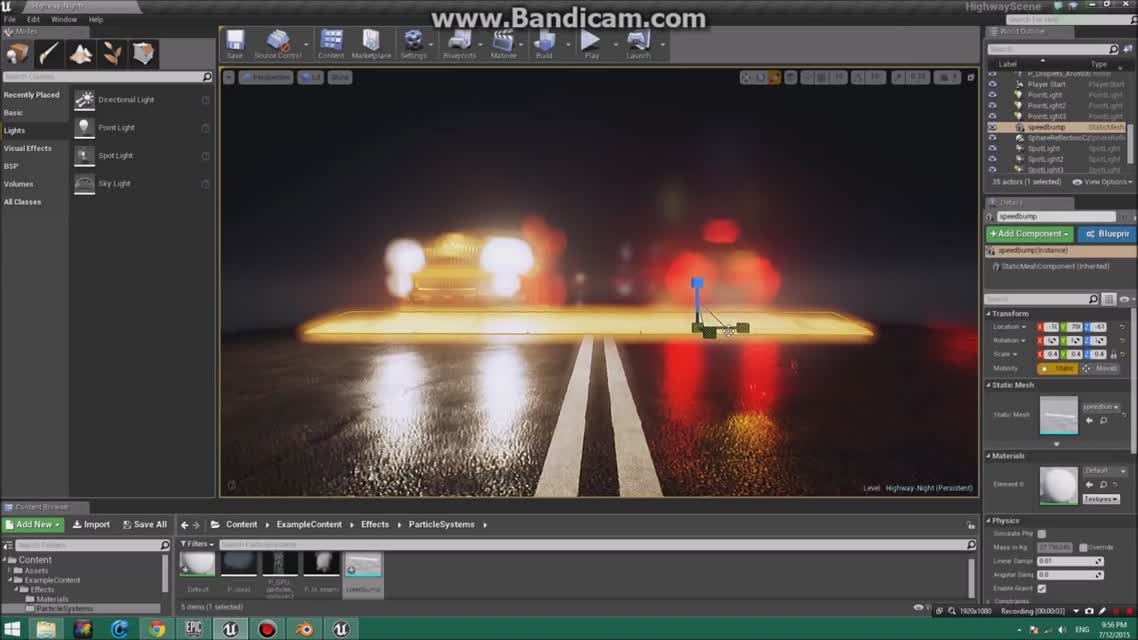Screen dimensions: 1138x640
Task: Open Blender from the taskbar
Action: click(x=304, y=628)
